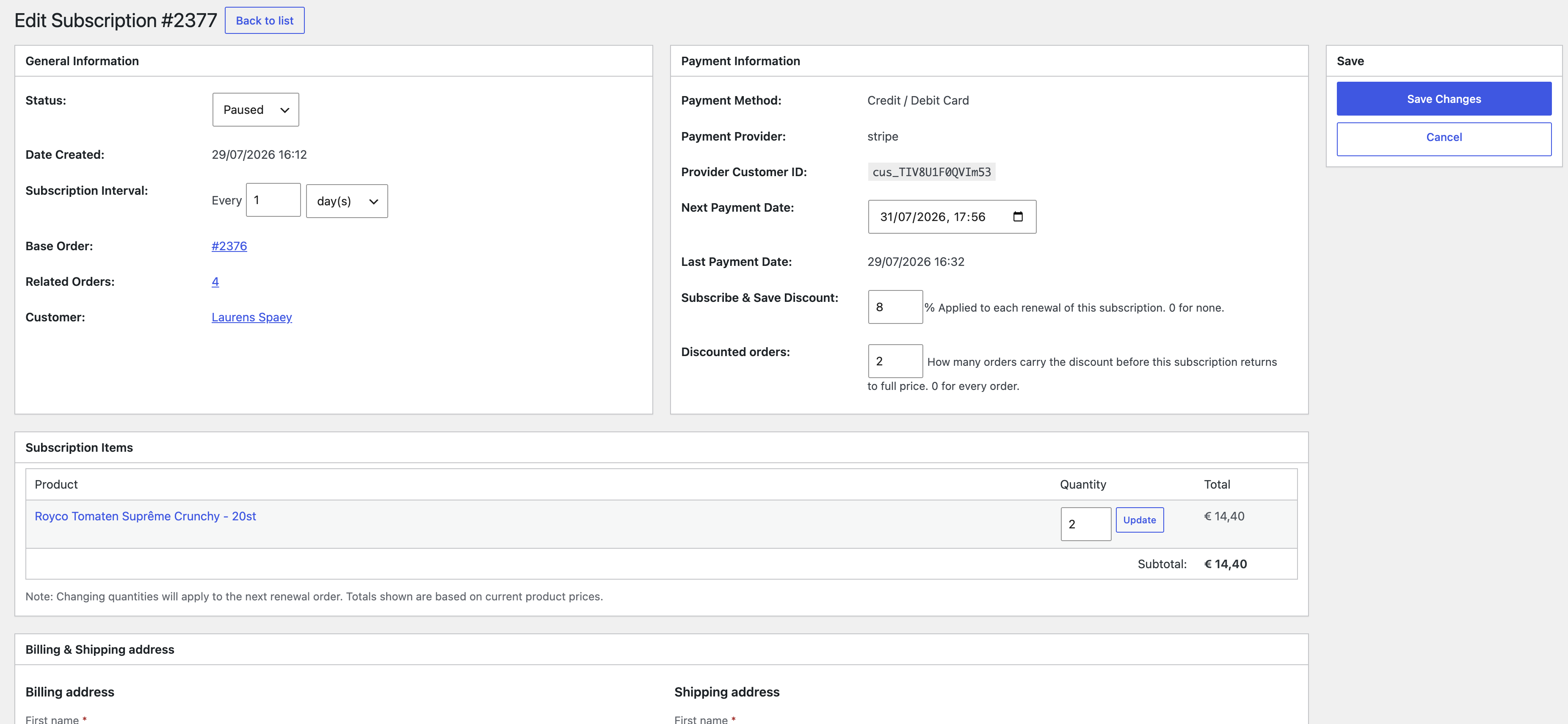This screenshot has height=724, width=1568.
Task: Click the Save Changes button
Action: click(1444, 99)
